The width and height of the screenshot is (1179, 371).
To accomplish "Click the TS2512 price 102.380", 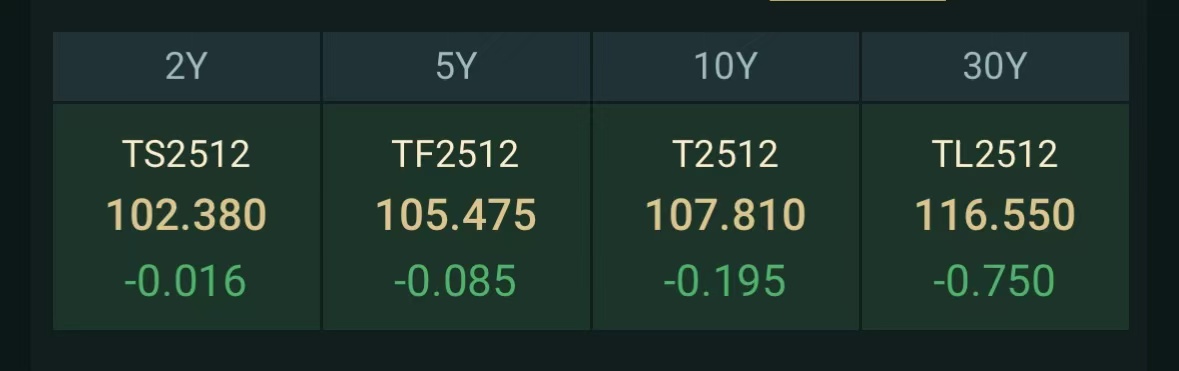I will [x=186, y=215].
